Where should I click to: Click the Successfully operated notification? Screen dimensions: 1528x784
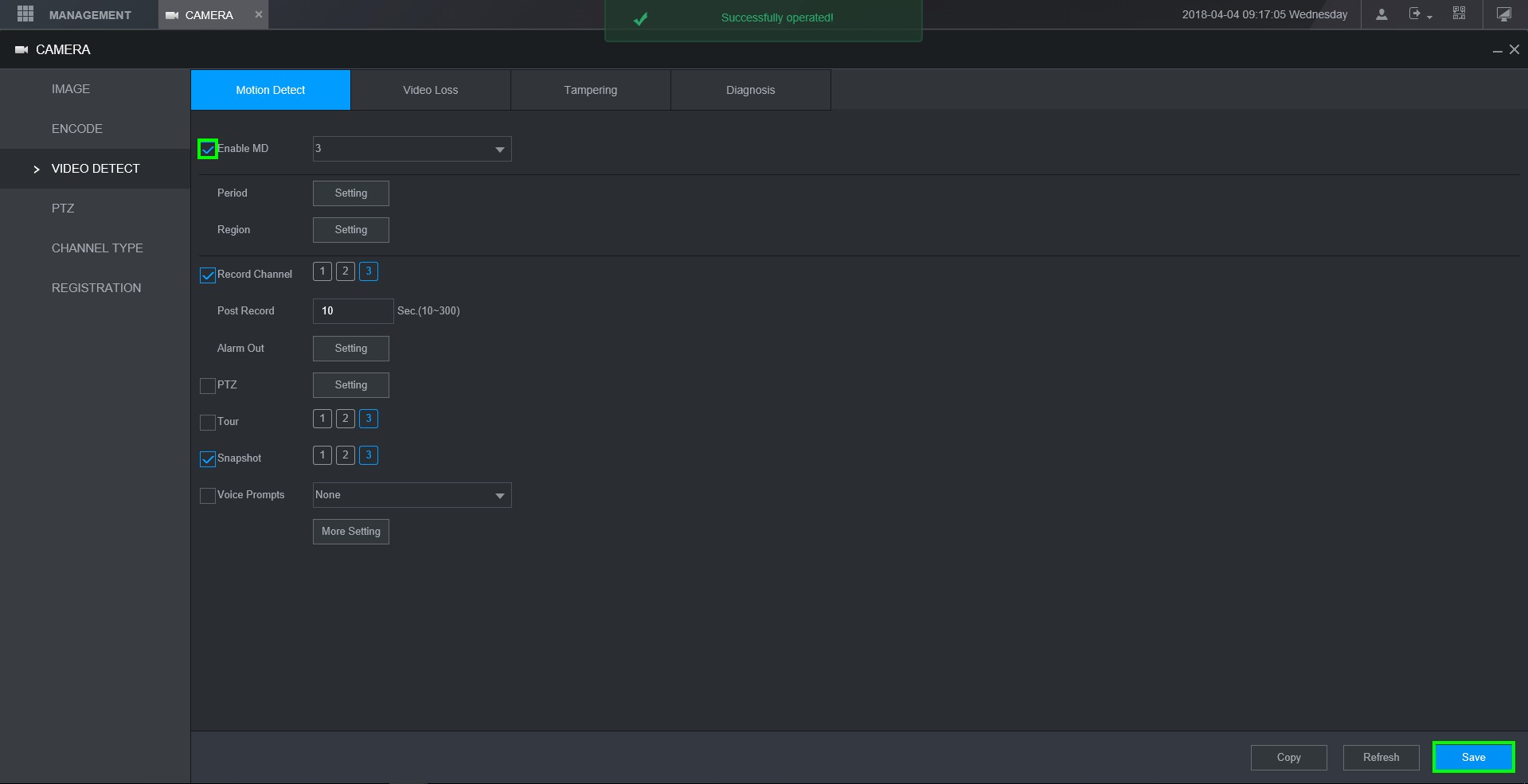pyautogui.click(x=764, y=19)
